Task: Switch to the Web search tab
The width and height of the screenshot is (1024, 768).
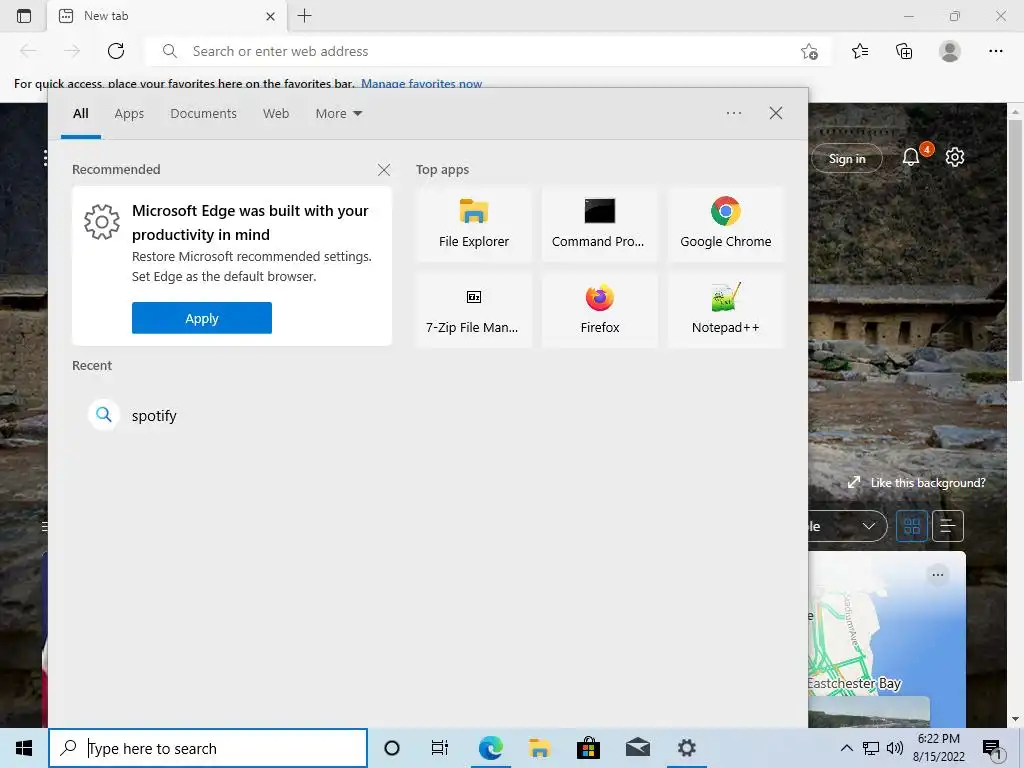Action: tap(276, 114)
